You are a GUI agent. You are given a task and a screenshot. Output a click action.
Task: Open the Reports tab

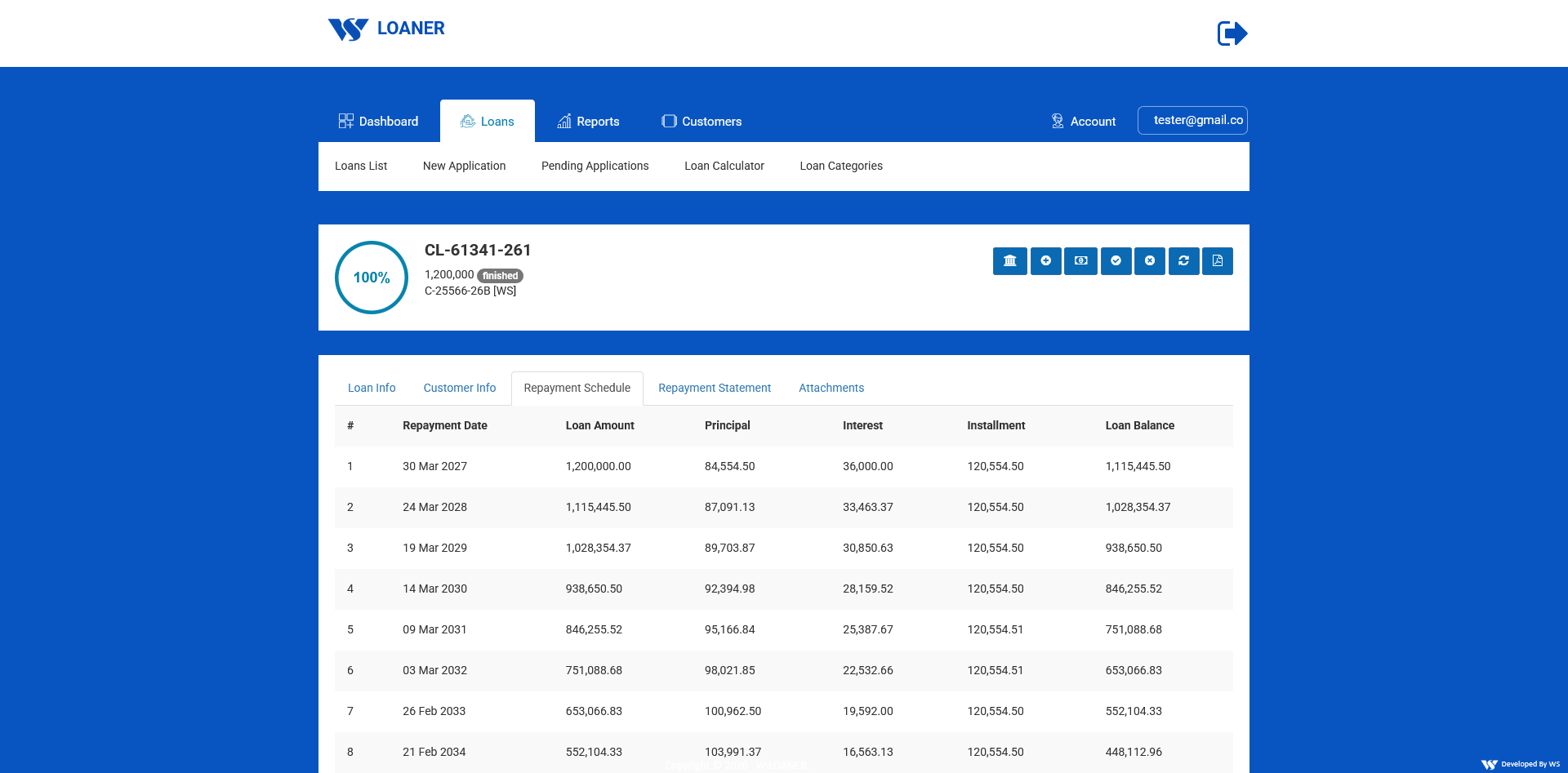(588, 121)
